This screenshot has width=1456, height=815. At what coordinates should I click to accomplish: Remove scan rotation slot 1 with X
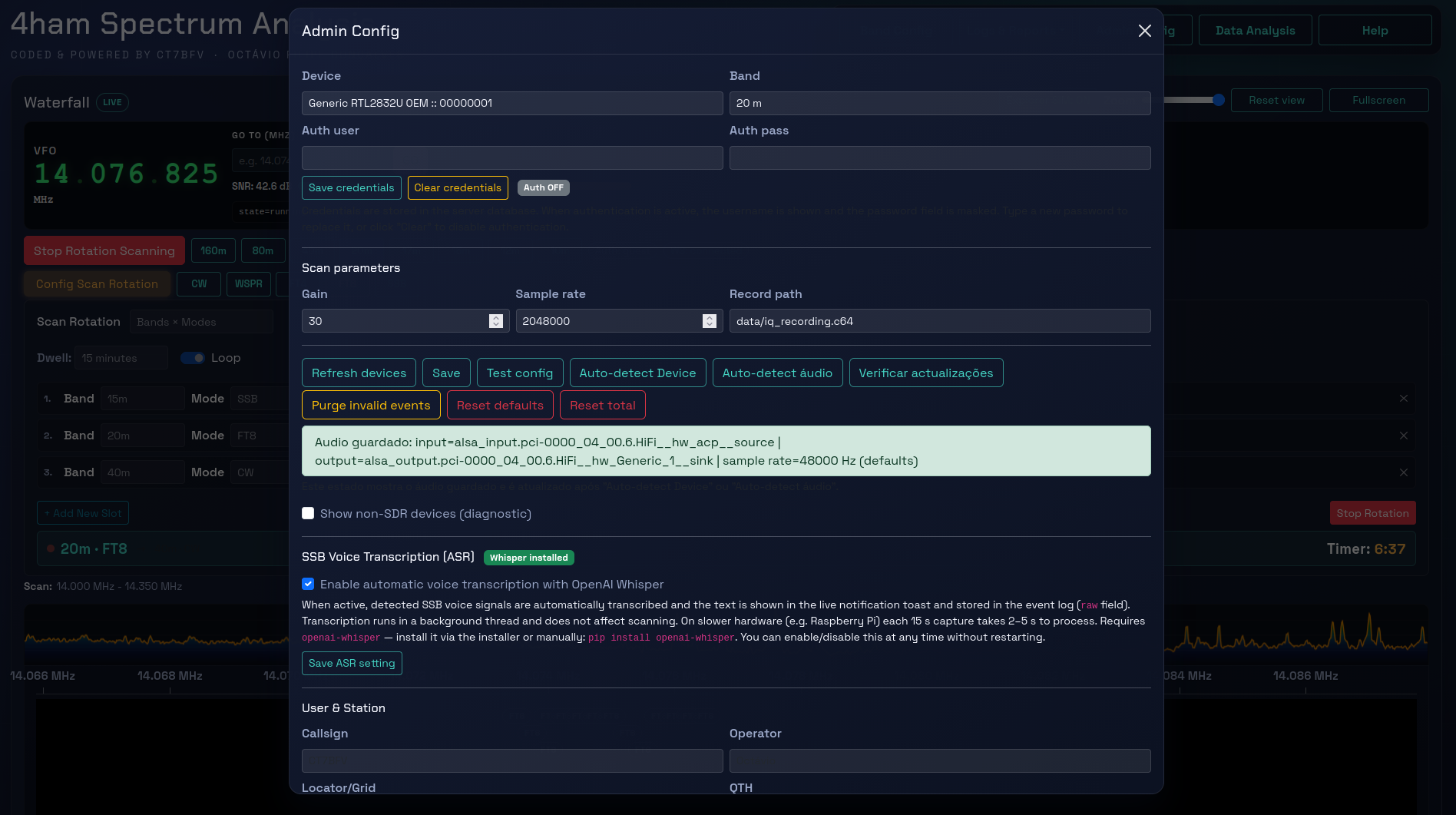pyautogui.click(x=1403, y=399)
